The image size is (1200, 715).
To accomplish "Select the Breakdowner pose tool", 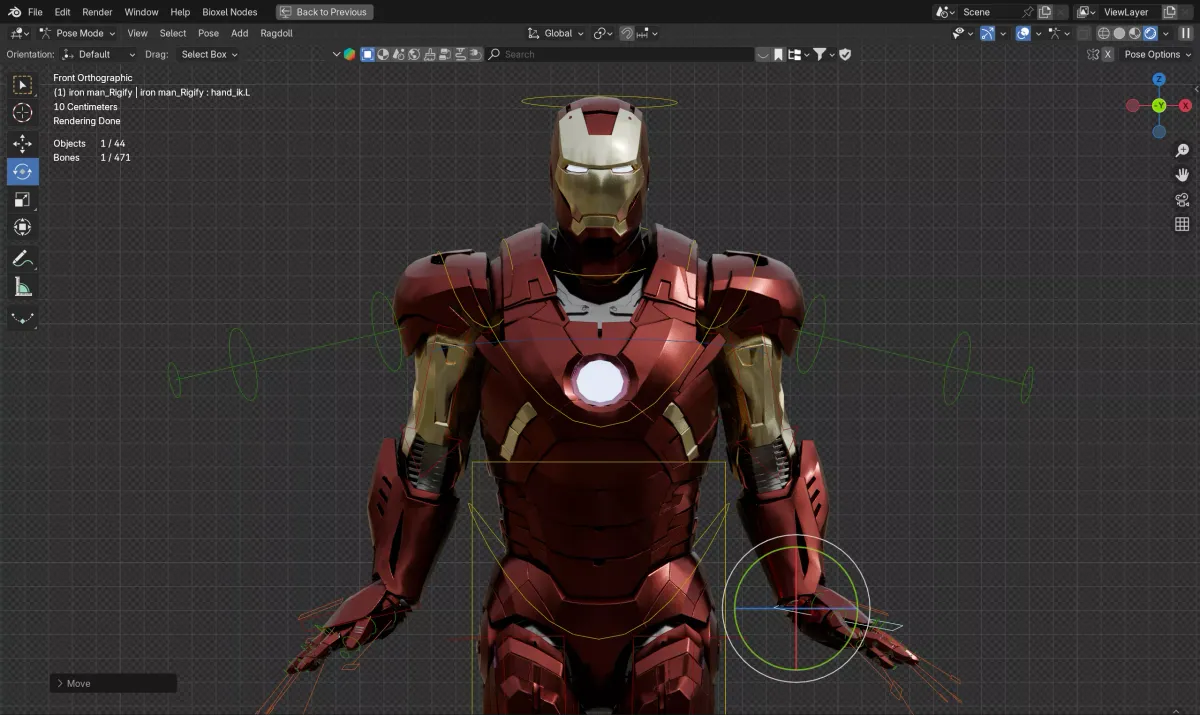I will click(x=22, y=319).
